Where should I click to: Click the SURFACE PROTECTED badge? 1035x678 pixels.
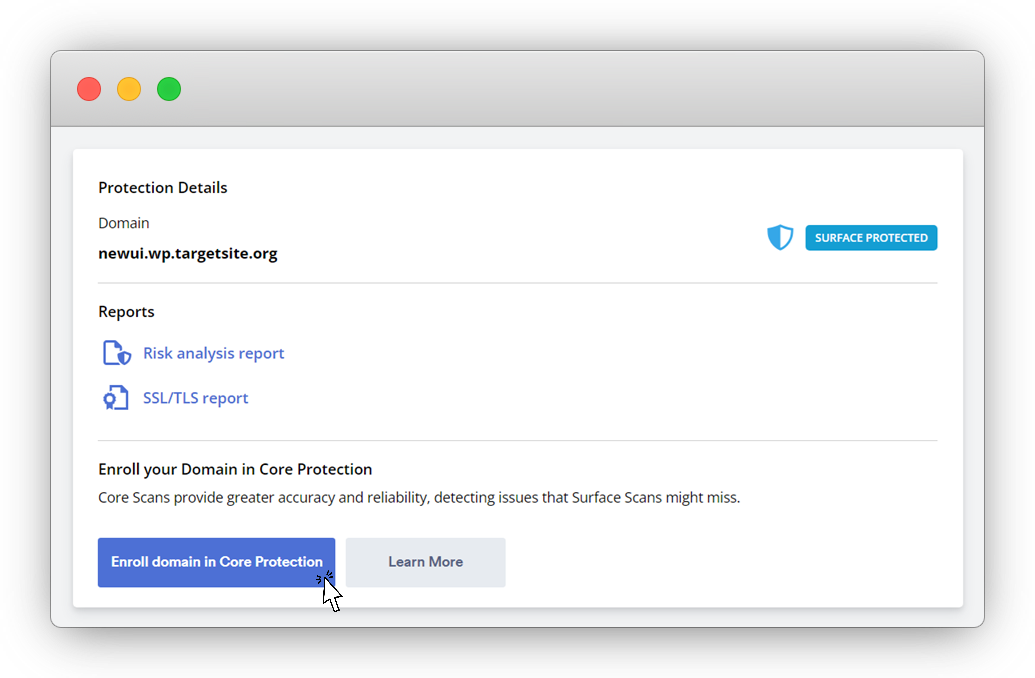871,238
